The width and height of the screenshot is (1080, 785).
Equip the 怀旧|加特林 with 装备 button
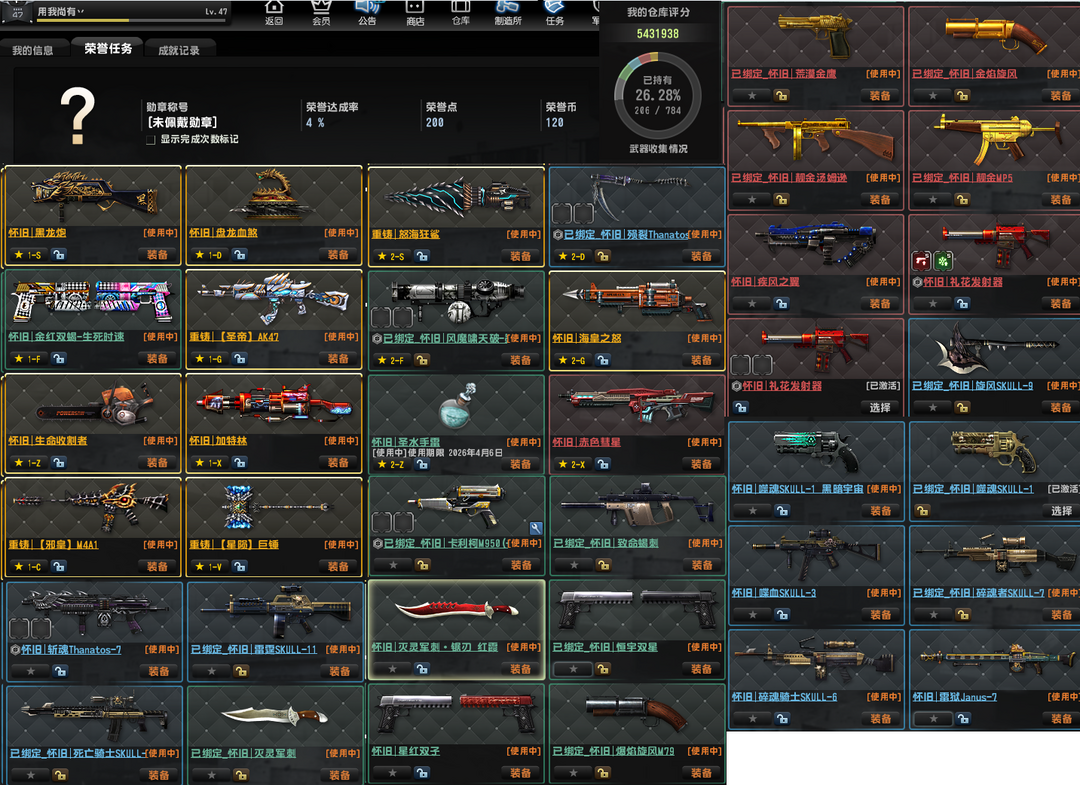pyautogui.click(x=339, y=463)
